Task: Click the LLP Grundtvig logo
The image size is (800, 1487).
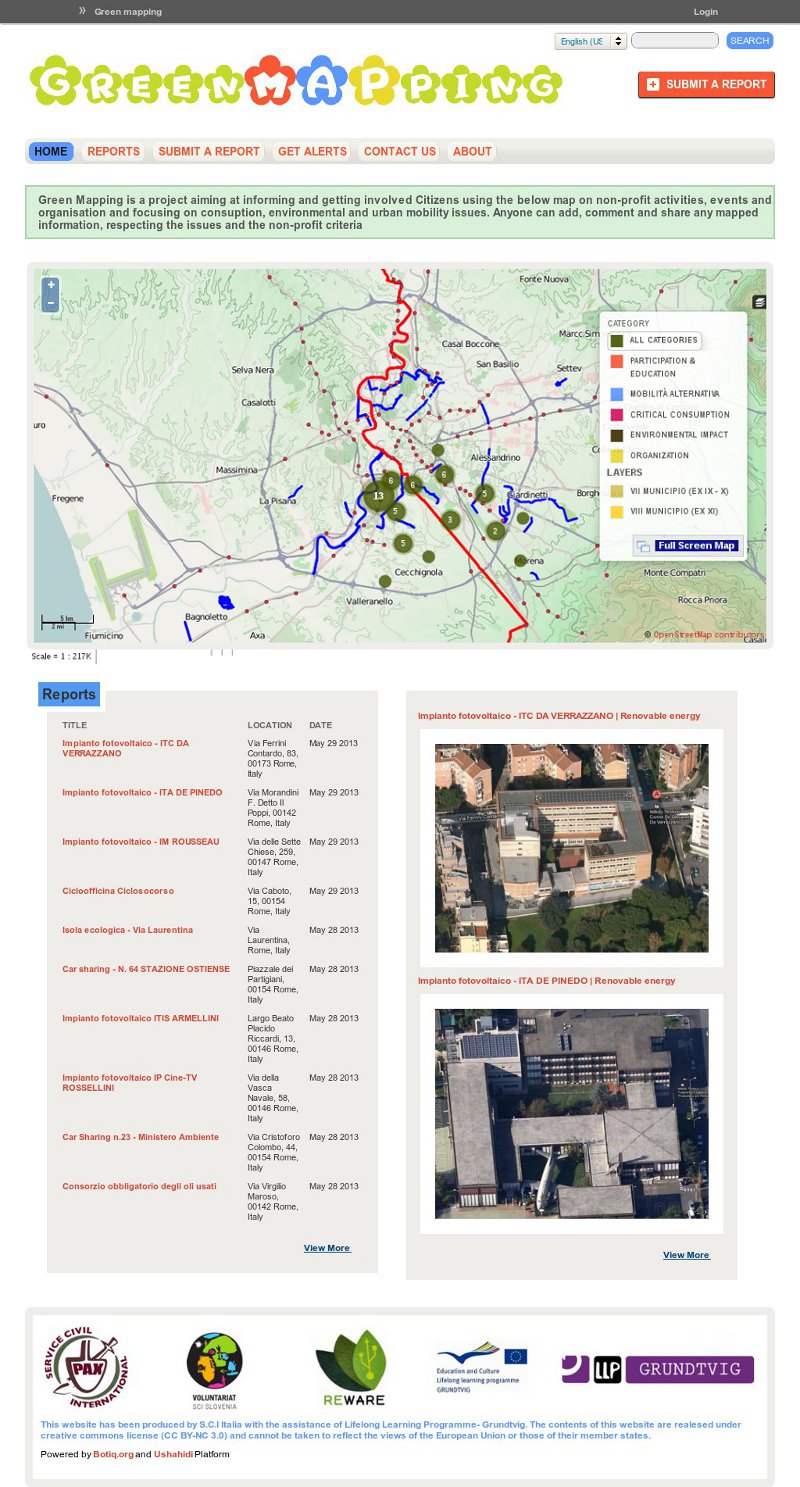Action: point(657,1369)
